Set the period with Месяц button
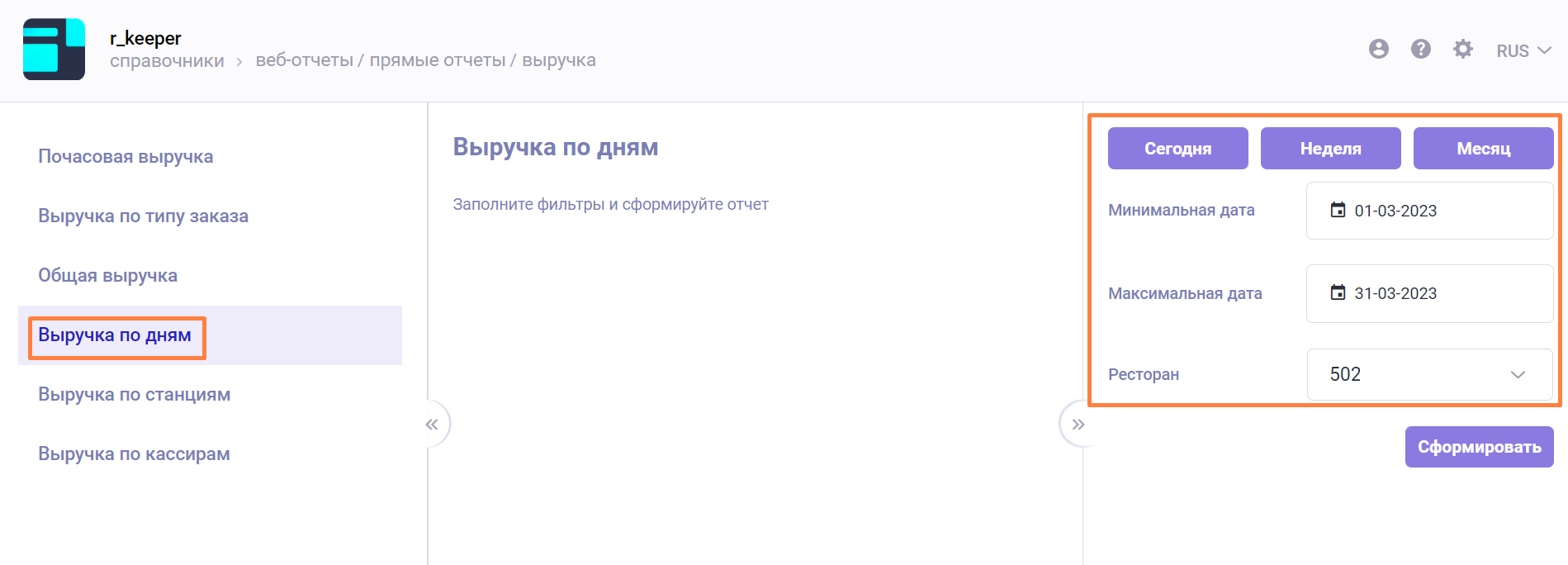The width and height of the screenshot is (1568, 565). click(x=1483, y=149)
